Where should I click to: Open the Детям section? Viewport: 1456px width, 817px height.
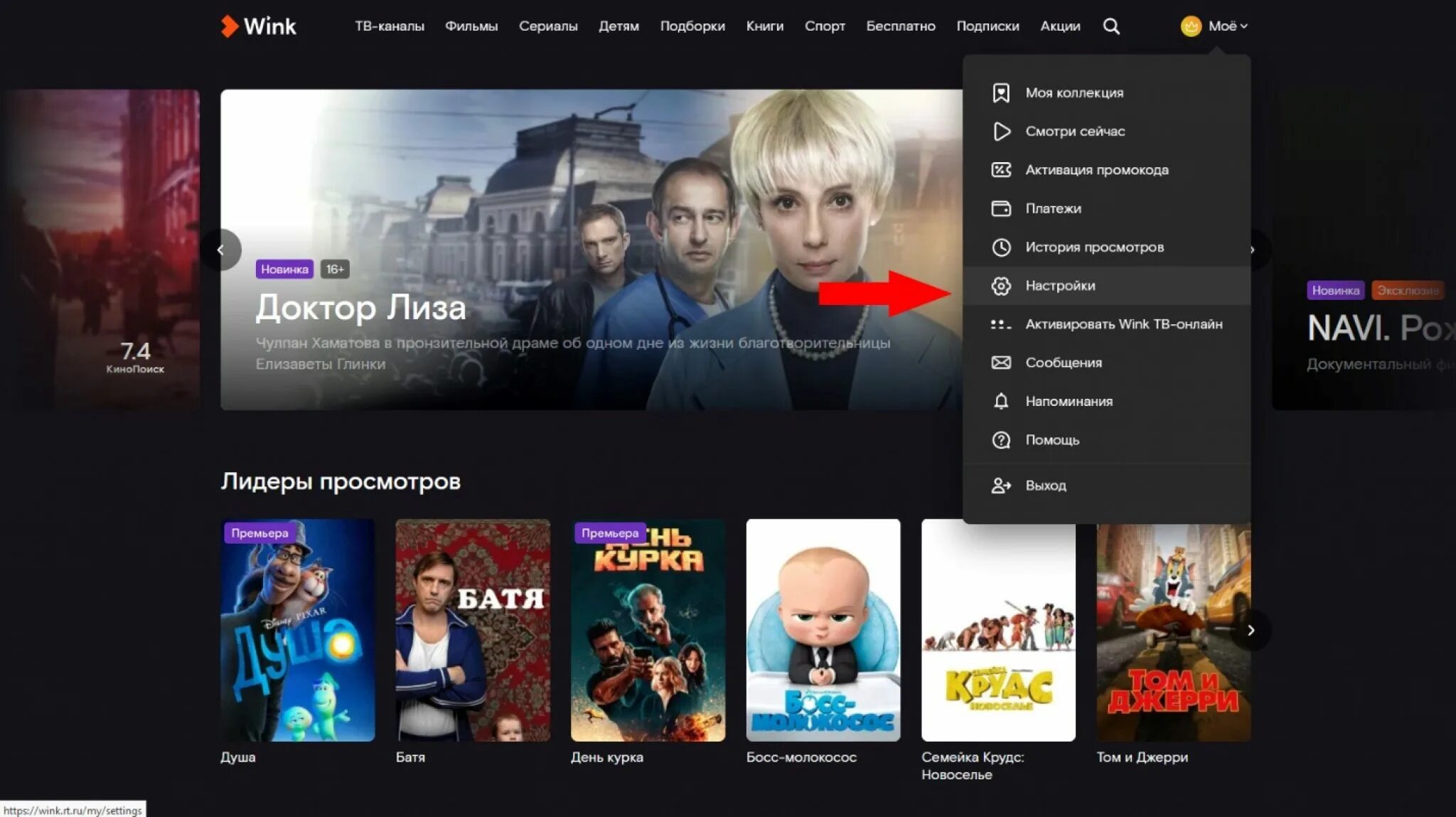pos(619,26)
